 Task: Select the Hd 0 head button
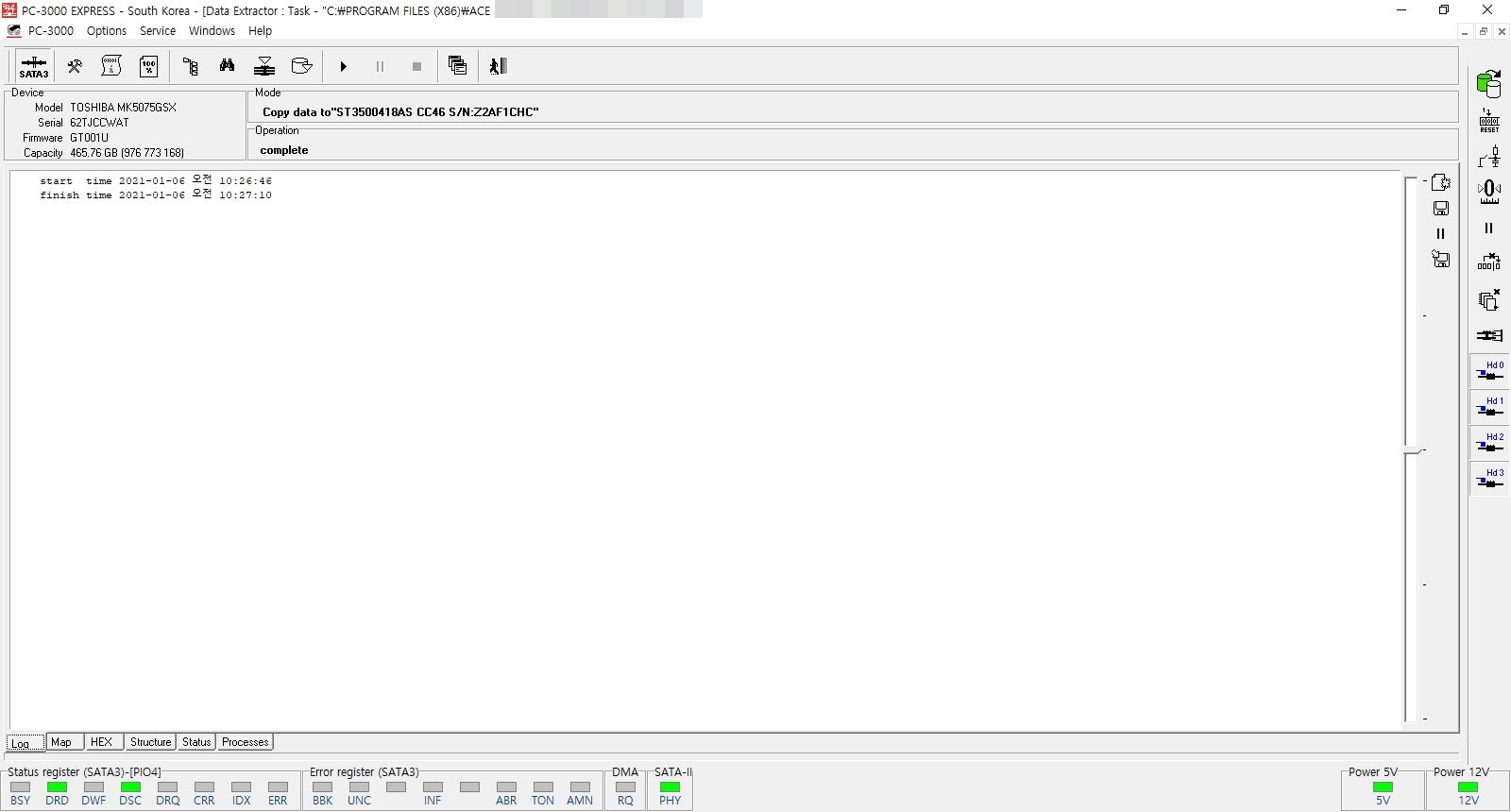tap(1489, 371)
